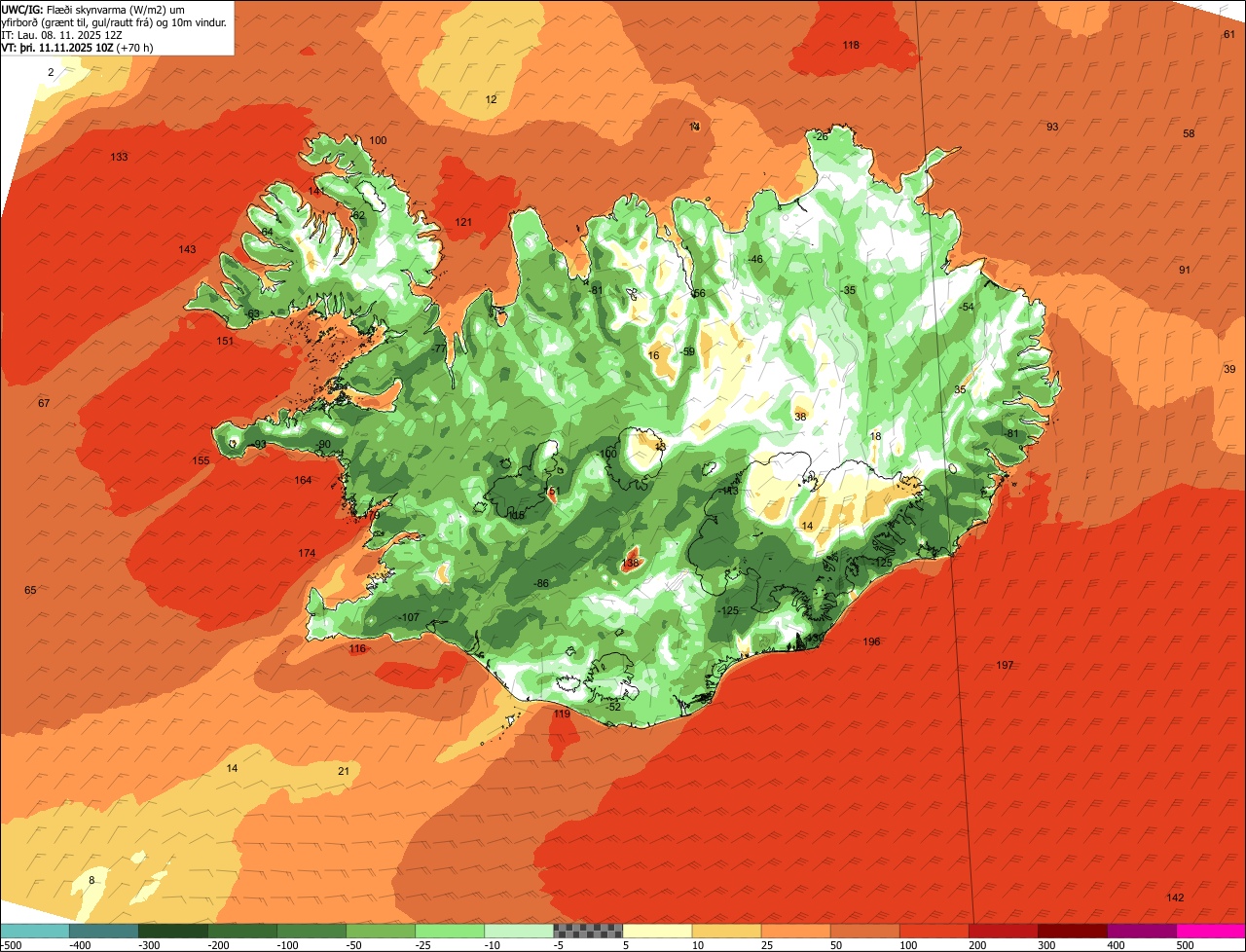Click the map value 119 on the south coast
Image resolution: width=1246 pixels, height=952 pixels.
(562, 714)
